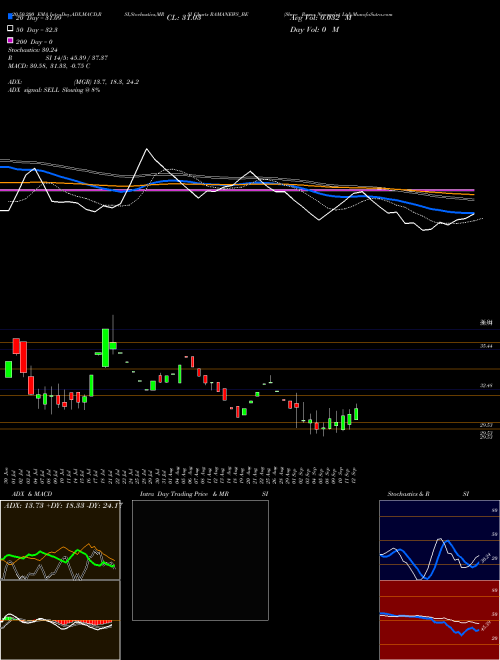Click the 'SI 14/3: 45.39 / 37.37' readout
The width and height of the screenshot is (500, 660).
pyautogui.click(x=77, y=58)
